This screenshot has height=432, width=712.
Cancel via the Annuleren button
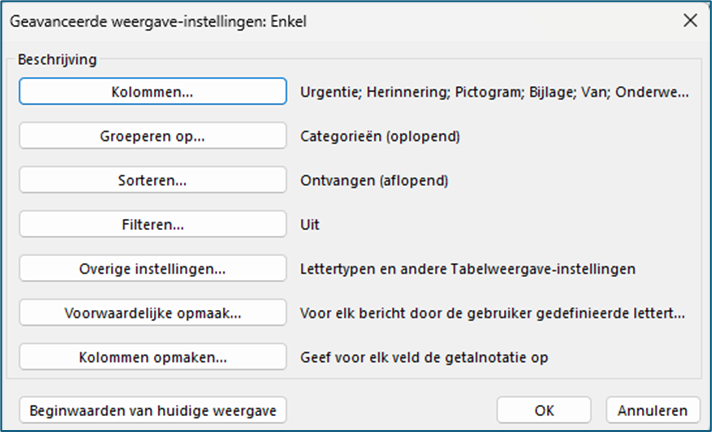pyautogui.click(x=652, y=410)
